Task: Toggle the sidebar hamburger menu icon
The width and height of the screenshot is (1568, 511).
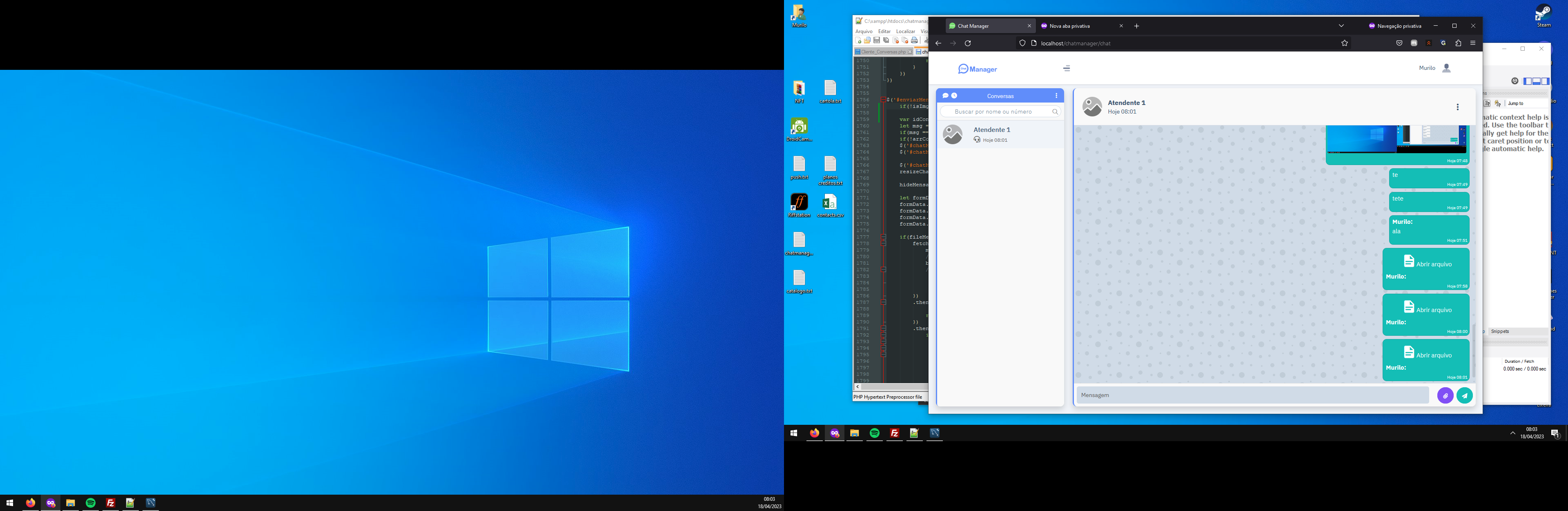Action: [x=1067, y=69]
